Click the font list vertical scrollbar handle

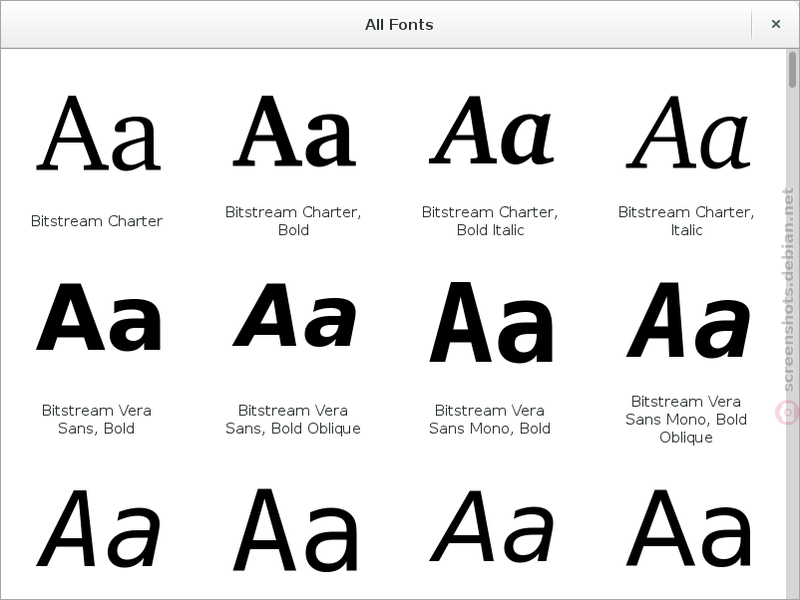pyautogui.click(x=792, y=69)
